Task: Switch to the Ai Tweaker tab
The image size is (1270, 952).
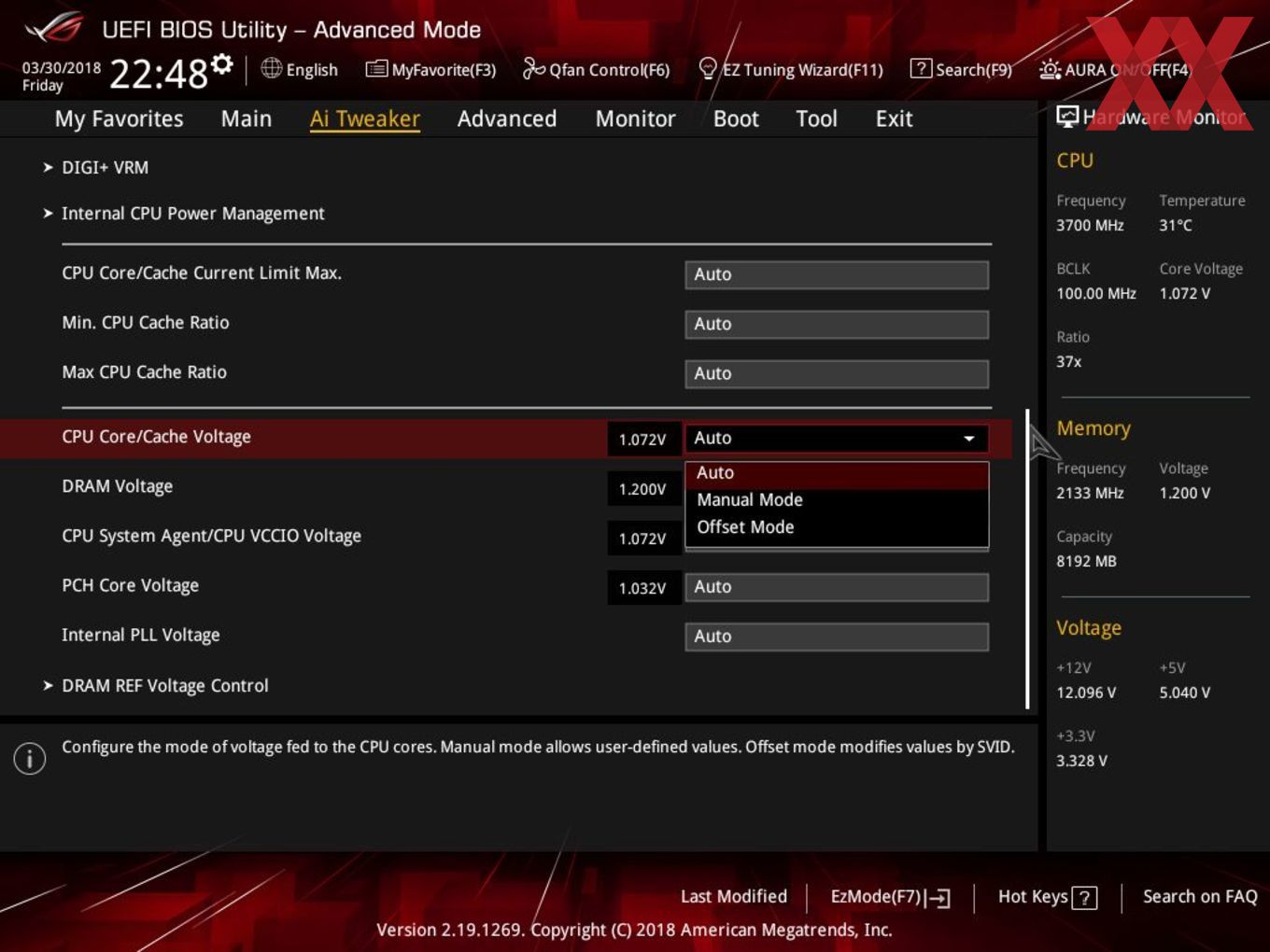Action: tap(365, 119)
